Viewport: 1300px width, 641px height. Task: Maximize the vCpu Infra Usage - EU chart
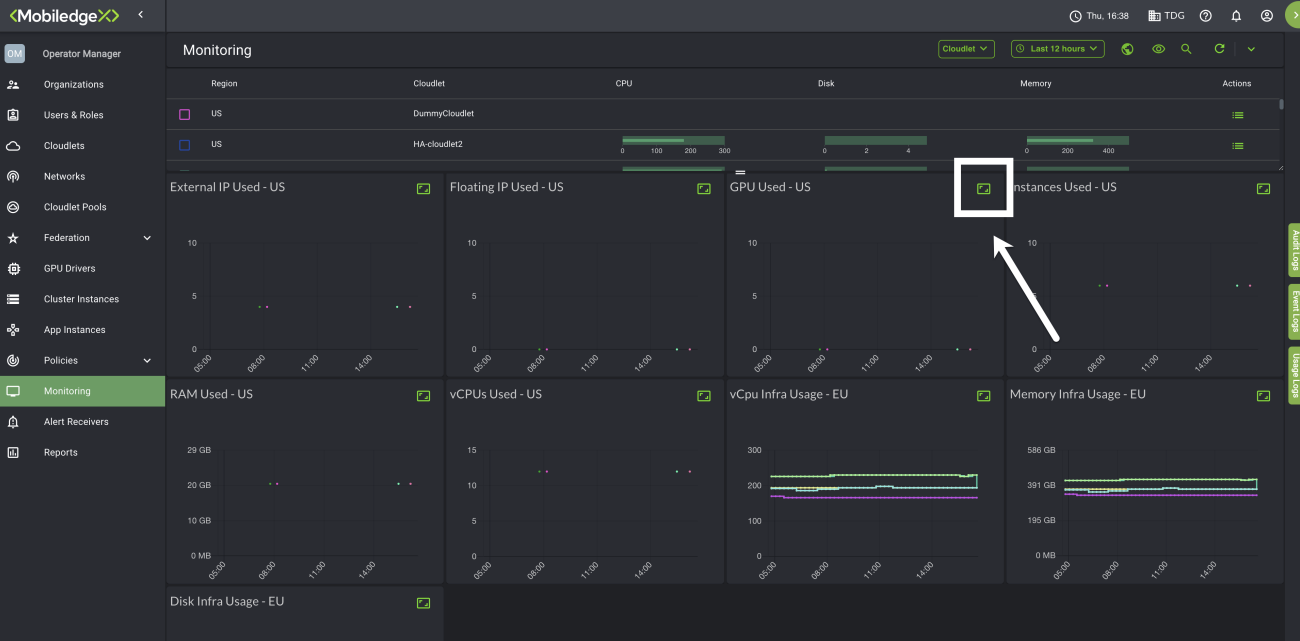(x=984, y=396)
